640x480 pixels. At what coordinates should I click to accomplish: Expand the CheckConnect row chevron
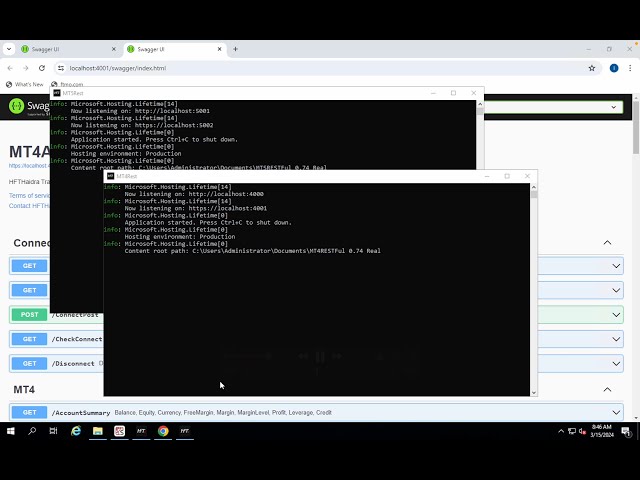(616, 339)
